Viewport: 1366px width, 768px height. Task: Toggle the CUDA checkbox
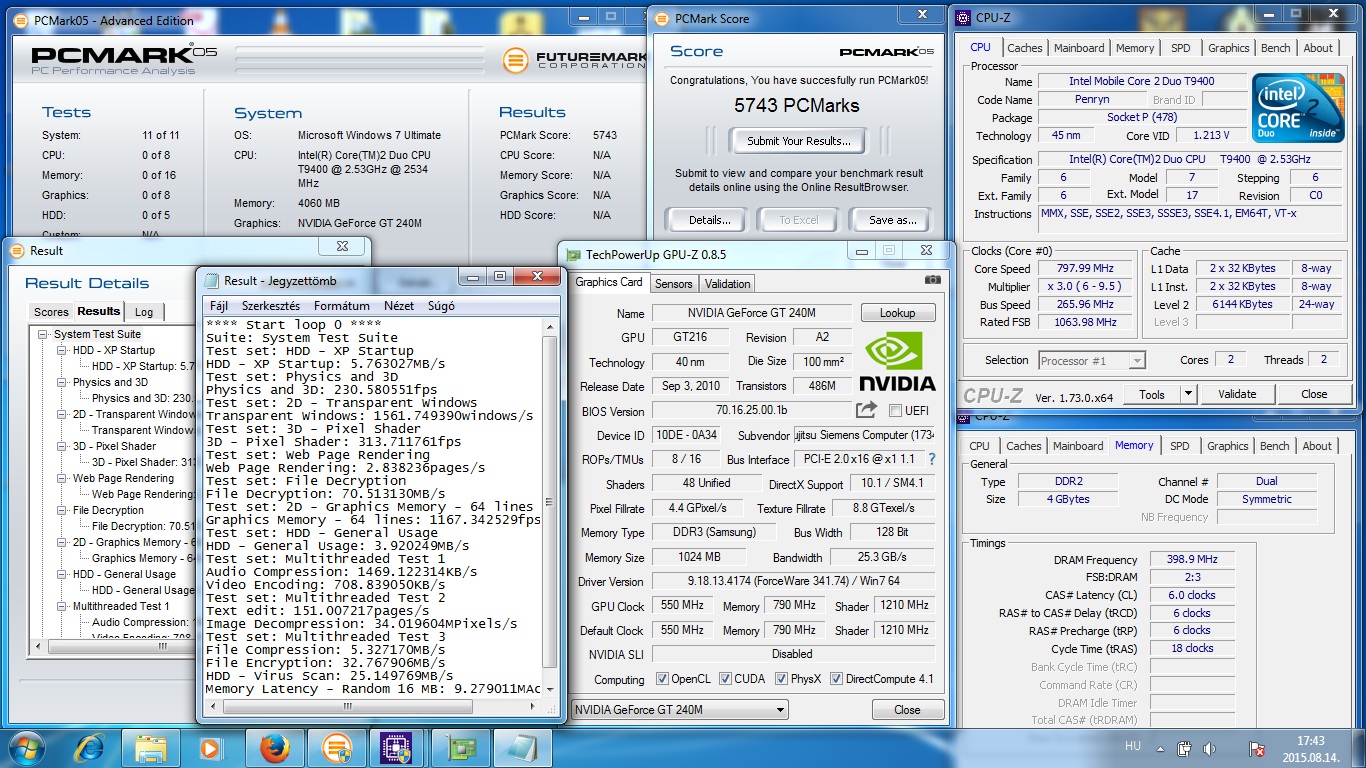tap(725, 680)
